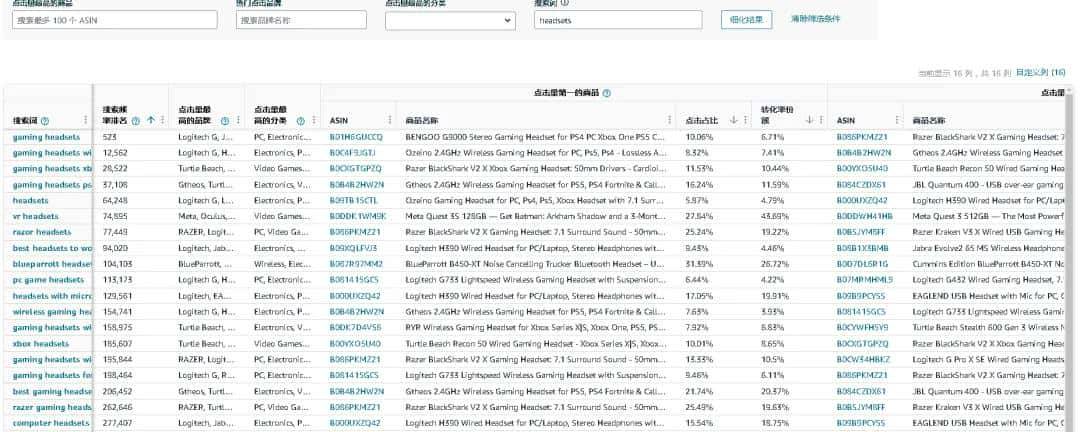Open column menu for 点击量最高的品牌 header
The height and width of the screenshot is (432, 1080).
click(x=238, y=120)
